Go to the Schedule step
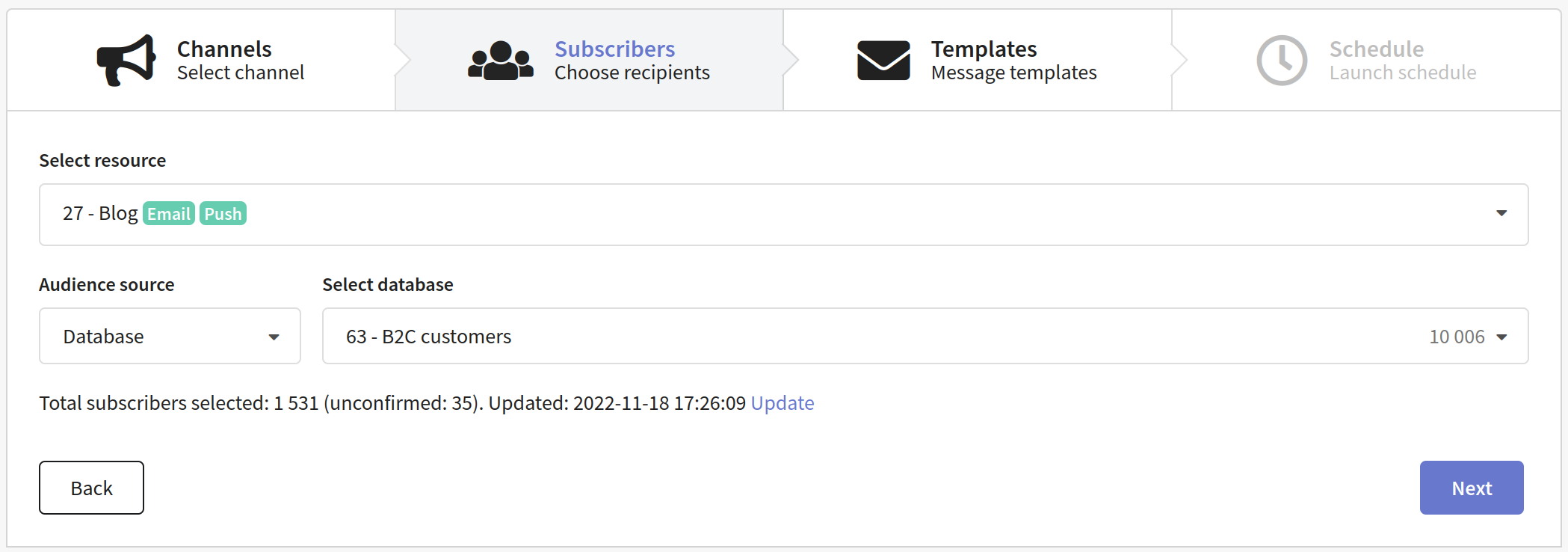1568x552 pixels. [1366, 61]
